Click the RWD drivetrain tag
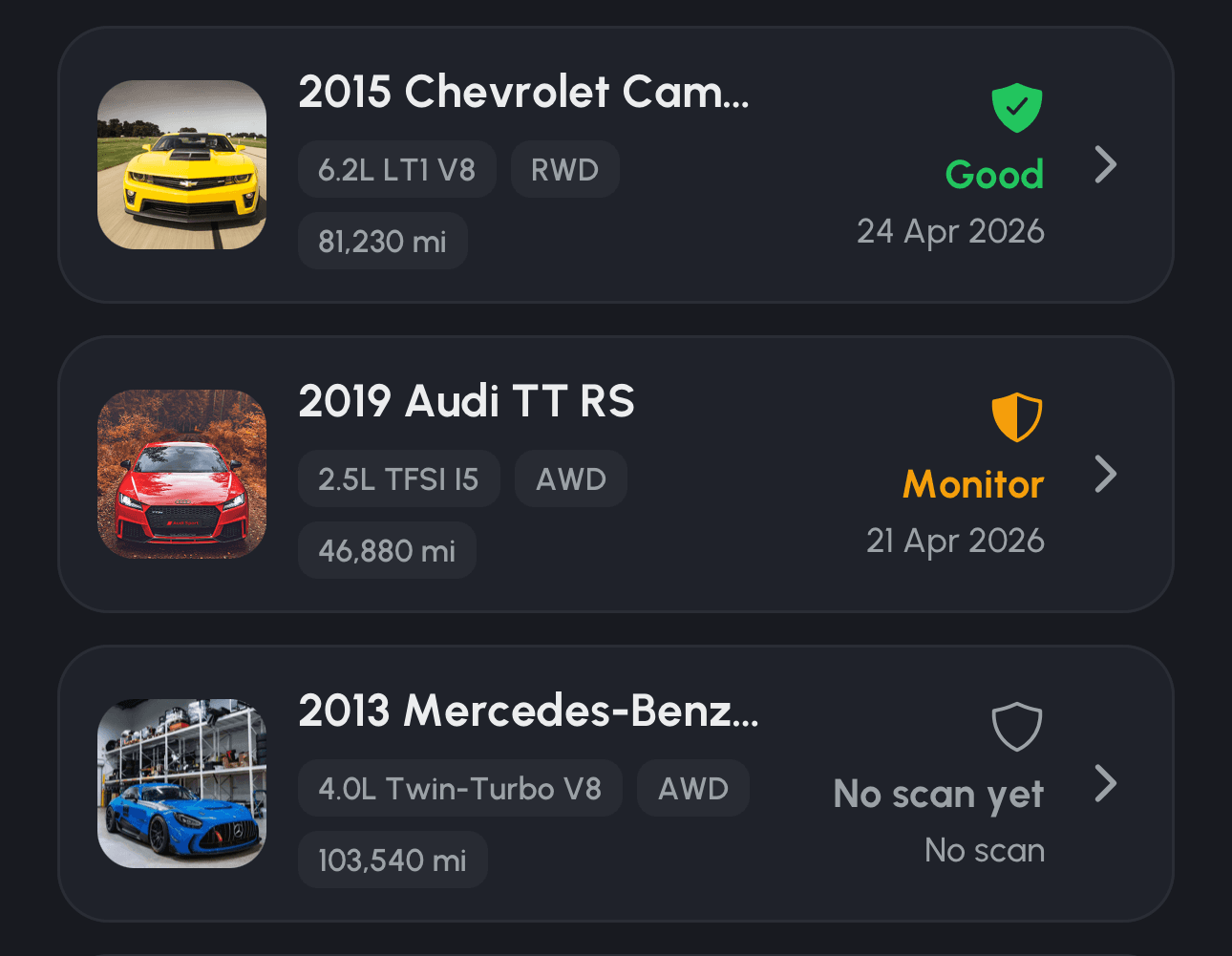The height and width of the screenshot is (956, 1232). [565, 169]
